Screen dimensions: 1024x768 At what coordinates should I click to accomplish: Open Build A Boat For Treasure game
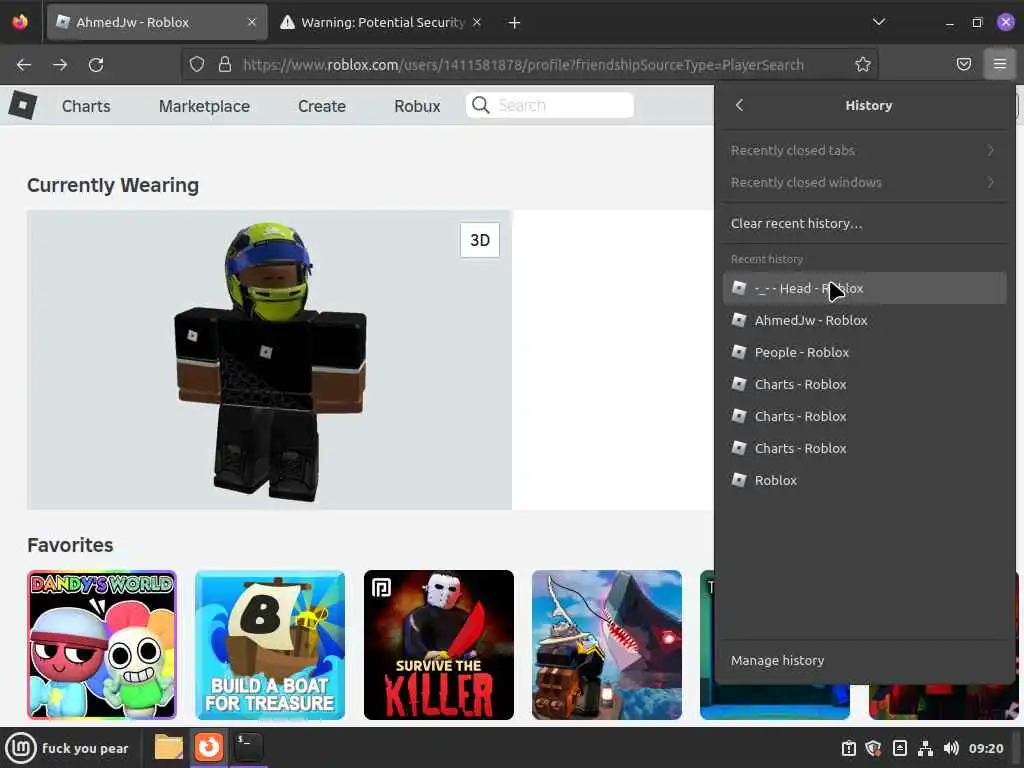click(x=270, y=645)
